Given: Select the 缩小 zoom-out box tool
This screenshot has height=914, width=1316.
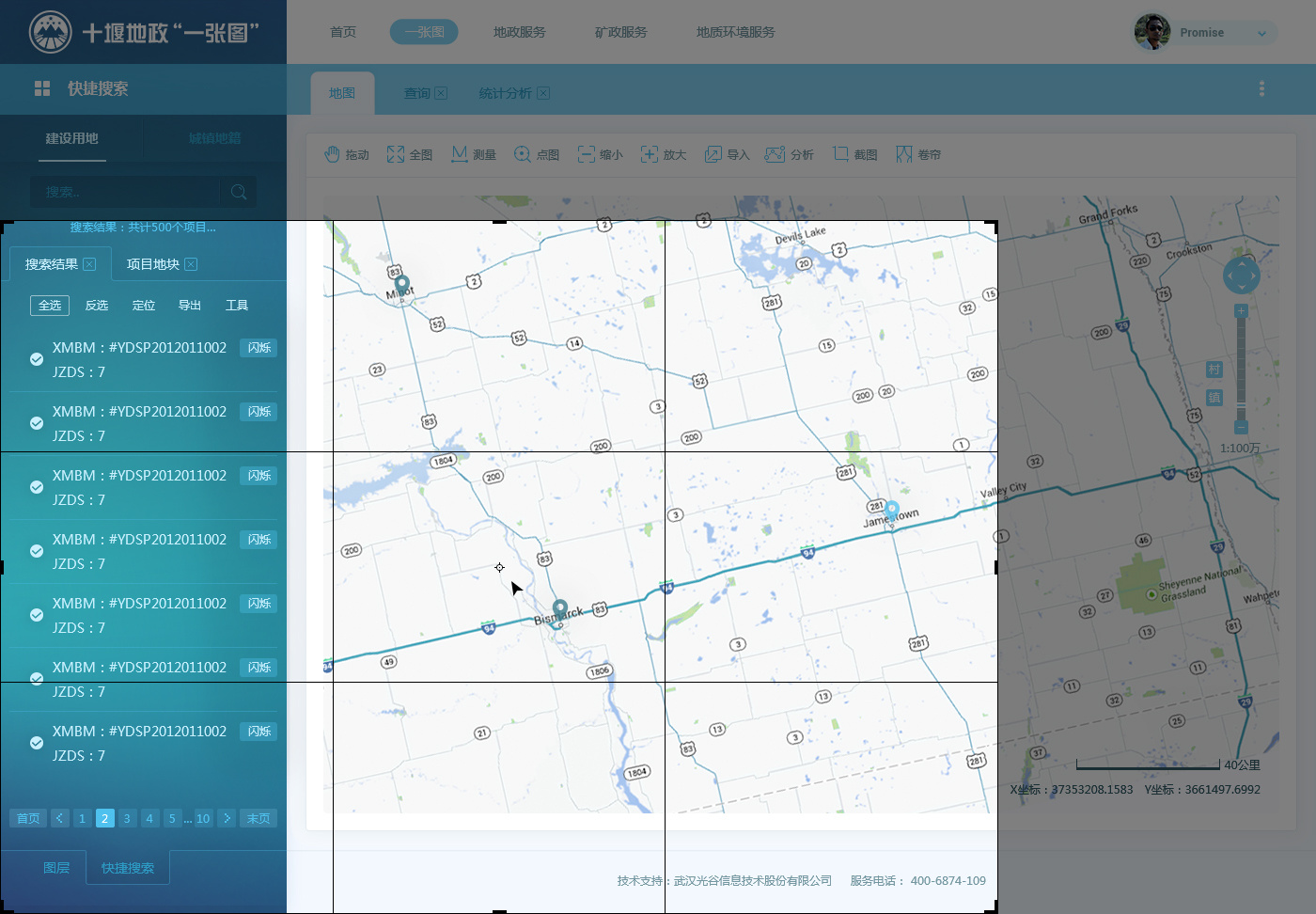Looking at the screenshot, I should (x=600, y=154).
